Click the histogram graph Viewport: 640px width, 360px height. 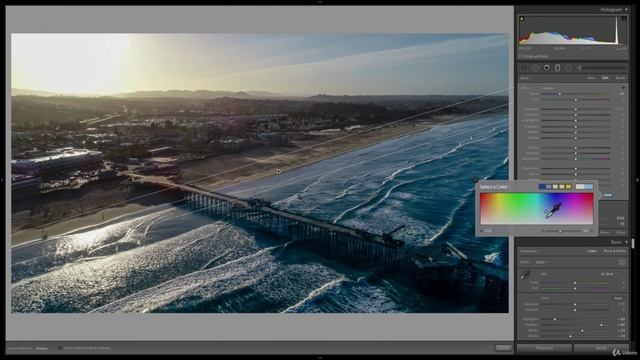tap(573, 29)
